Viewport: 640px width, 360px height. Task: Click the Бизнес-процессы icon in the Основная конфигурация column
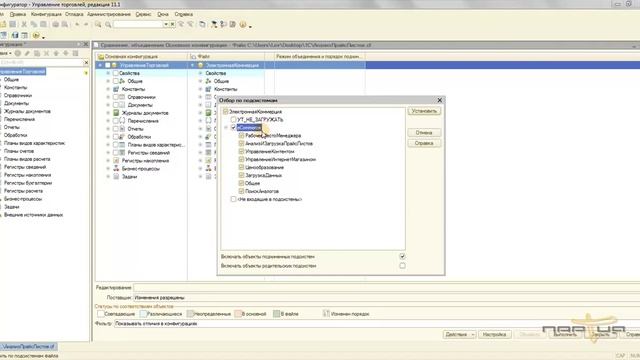pos(116,169)
